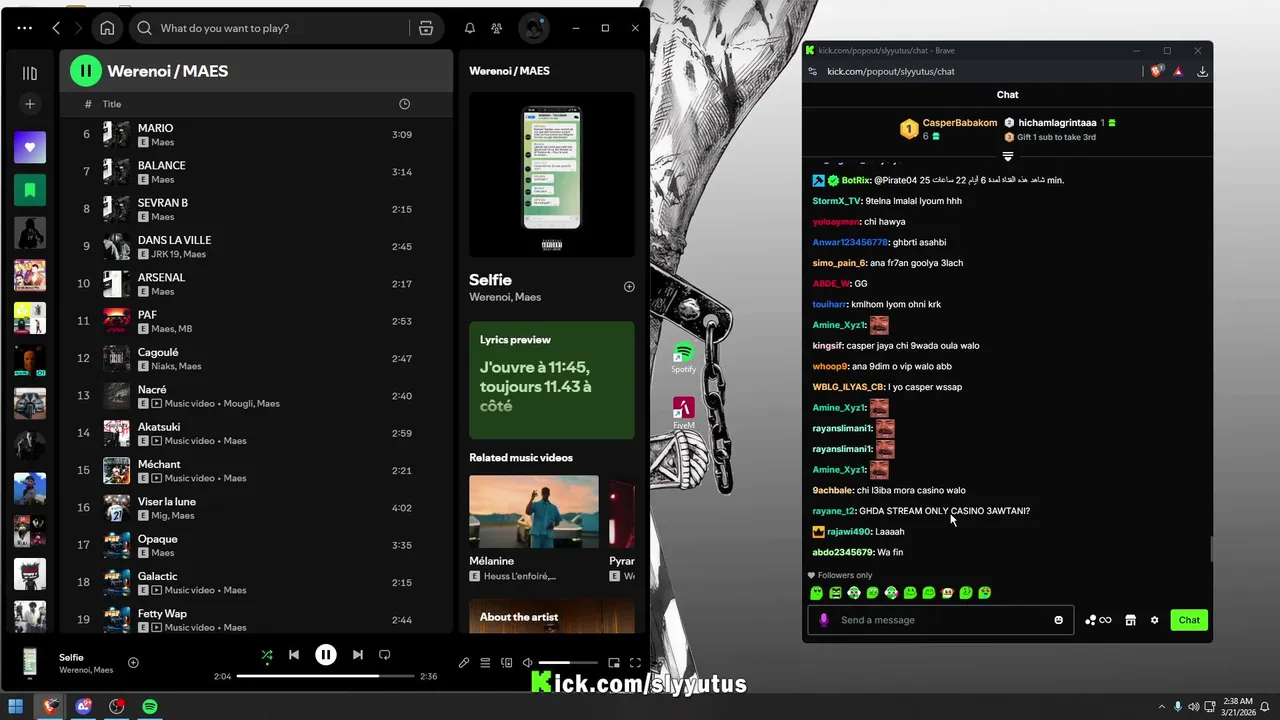Select track DANS LA VILLE
1280x720 pixels.
pos(255,246)
